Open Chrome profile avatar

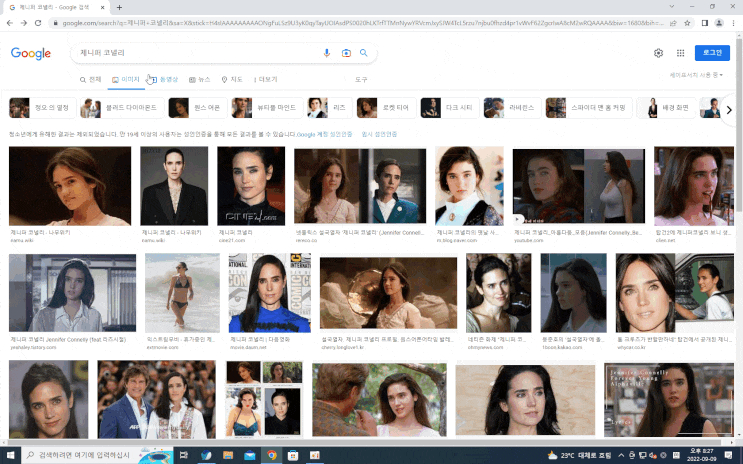(x=719, y=23)
